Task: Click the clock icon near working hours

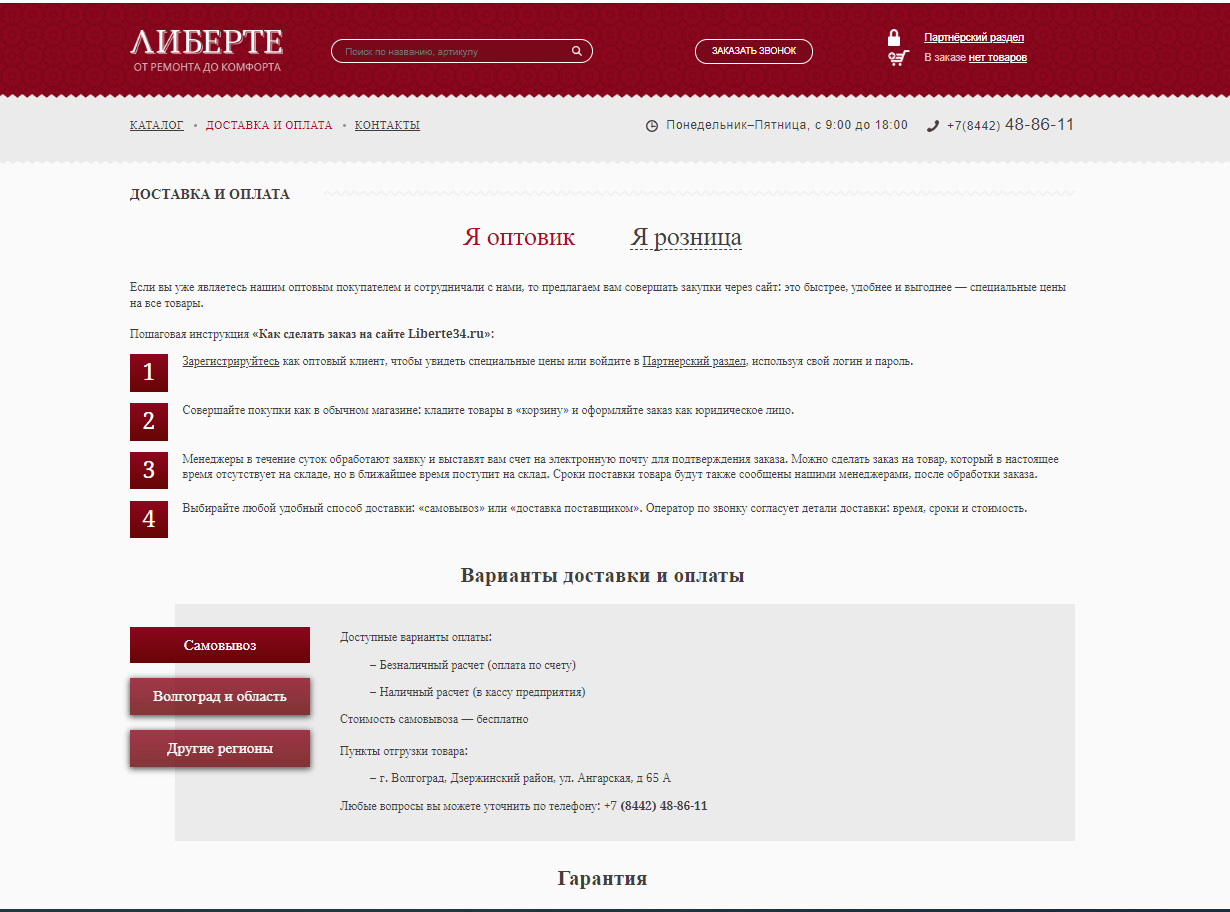Action: point(652,126)
